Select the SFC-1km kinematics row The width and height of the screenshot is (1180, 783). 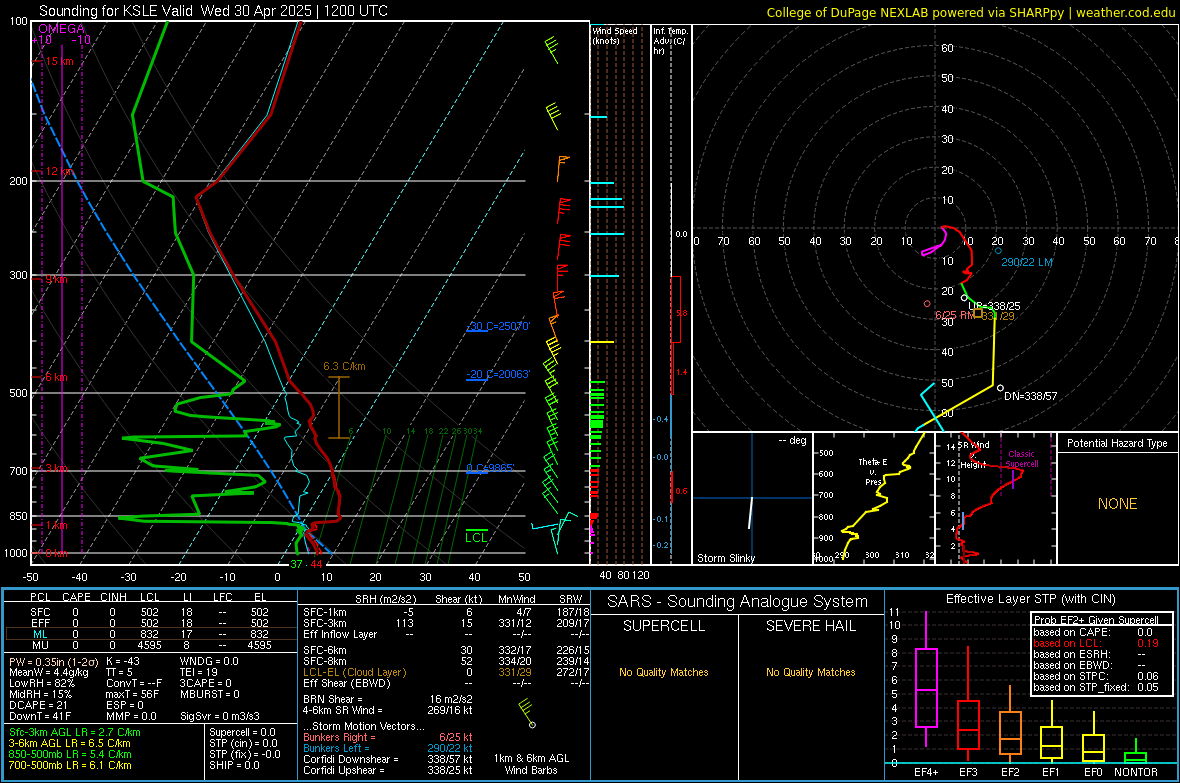coord(445,612)
